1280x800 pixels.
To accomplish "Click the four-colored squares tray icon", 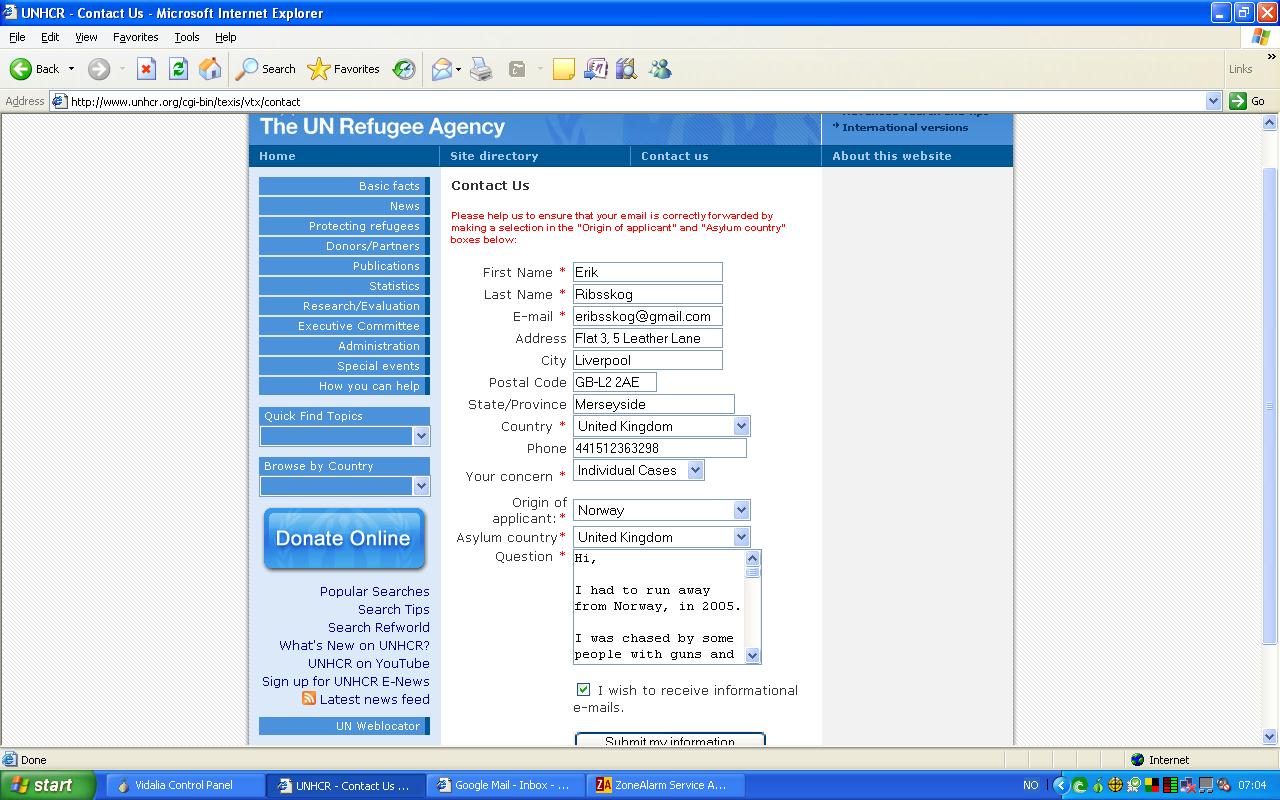I will click(1151, 785).
